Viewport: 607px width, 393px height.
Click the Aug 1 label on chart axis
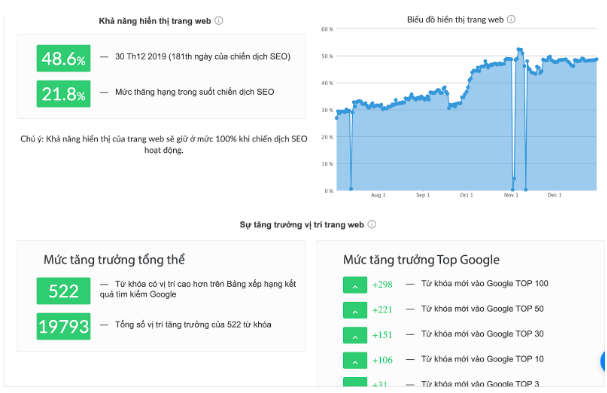(378, 195)
